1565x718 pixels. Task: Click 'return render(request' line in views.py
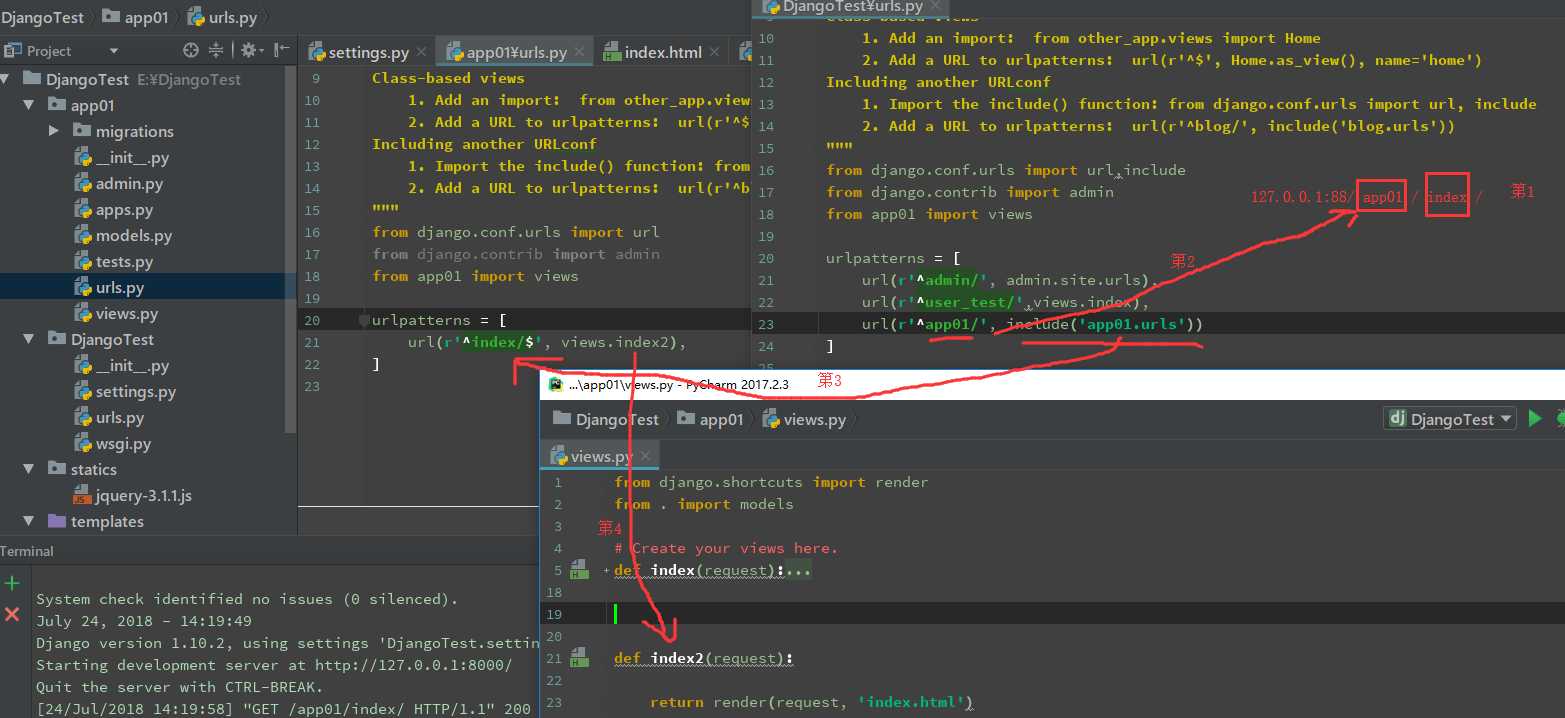pos(812,702)
